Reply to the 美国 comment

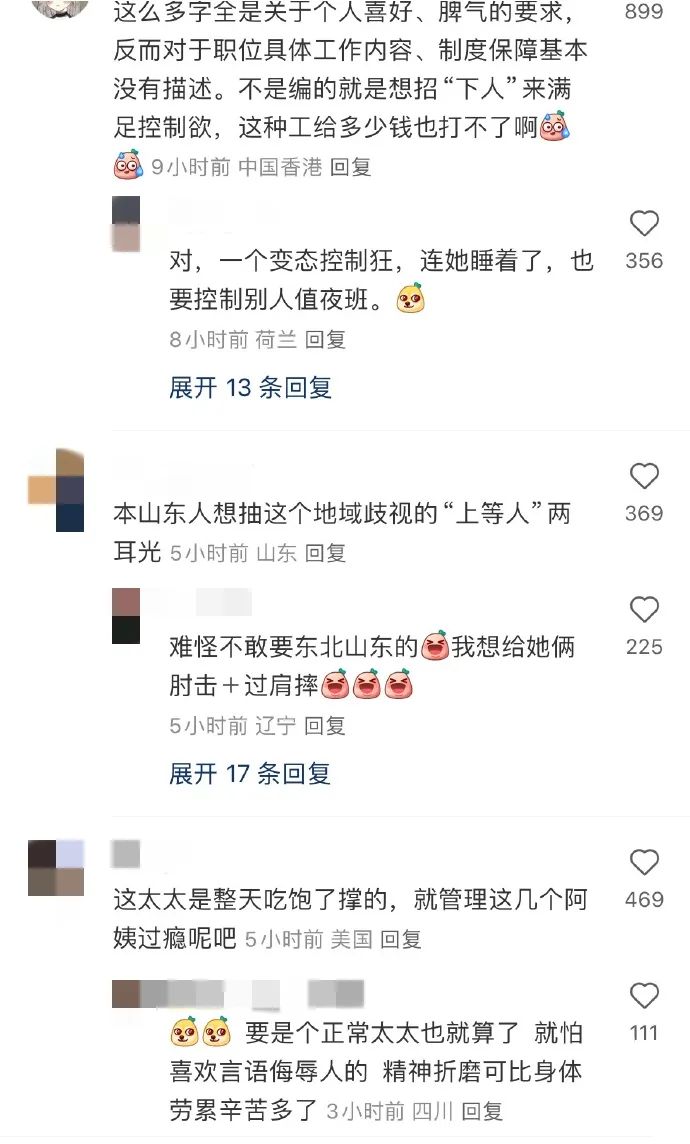(400, 939)
